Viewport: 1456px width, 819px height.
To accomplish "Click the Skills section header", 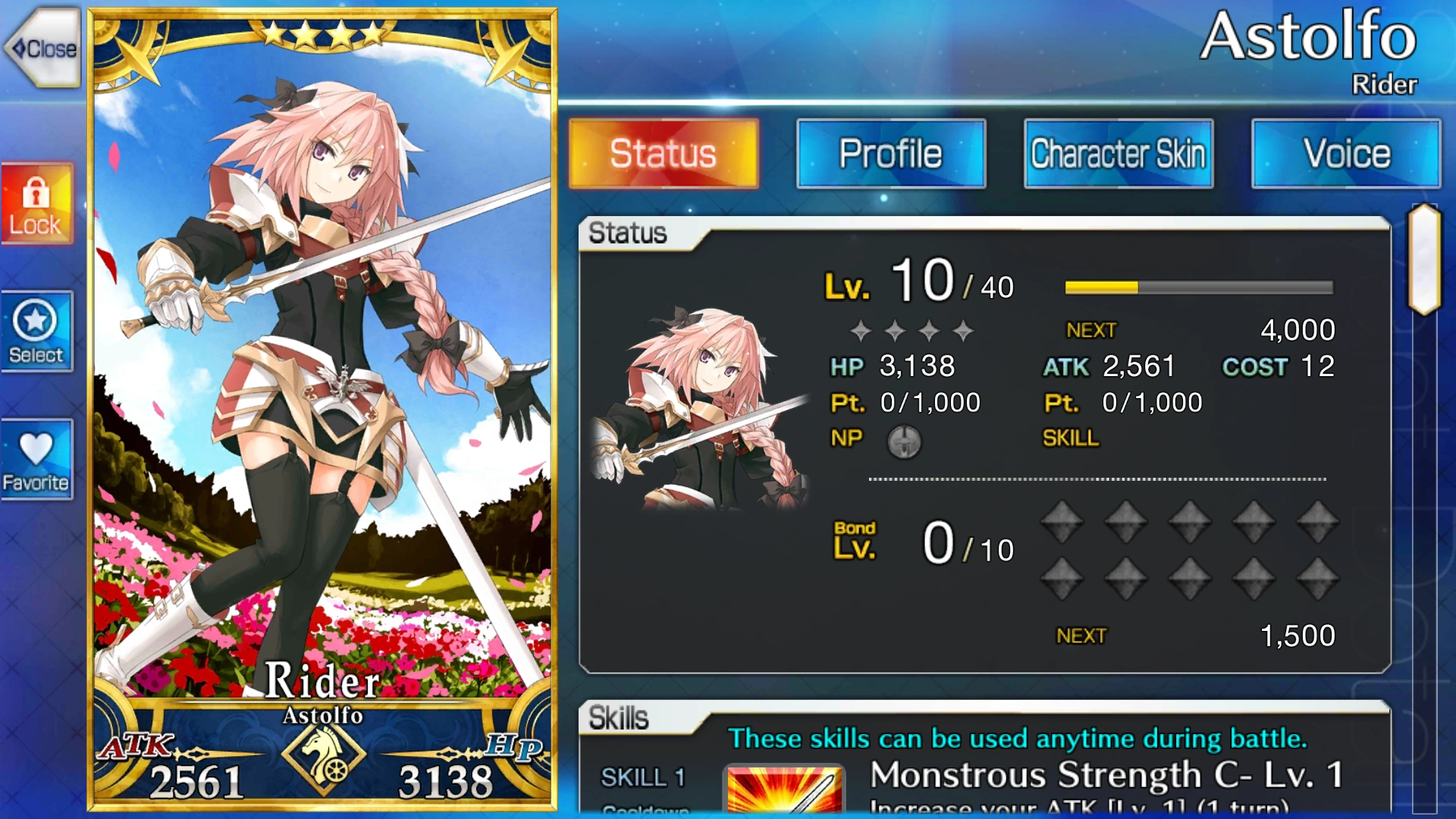I will 620,717.
